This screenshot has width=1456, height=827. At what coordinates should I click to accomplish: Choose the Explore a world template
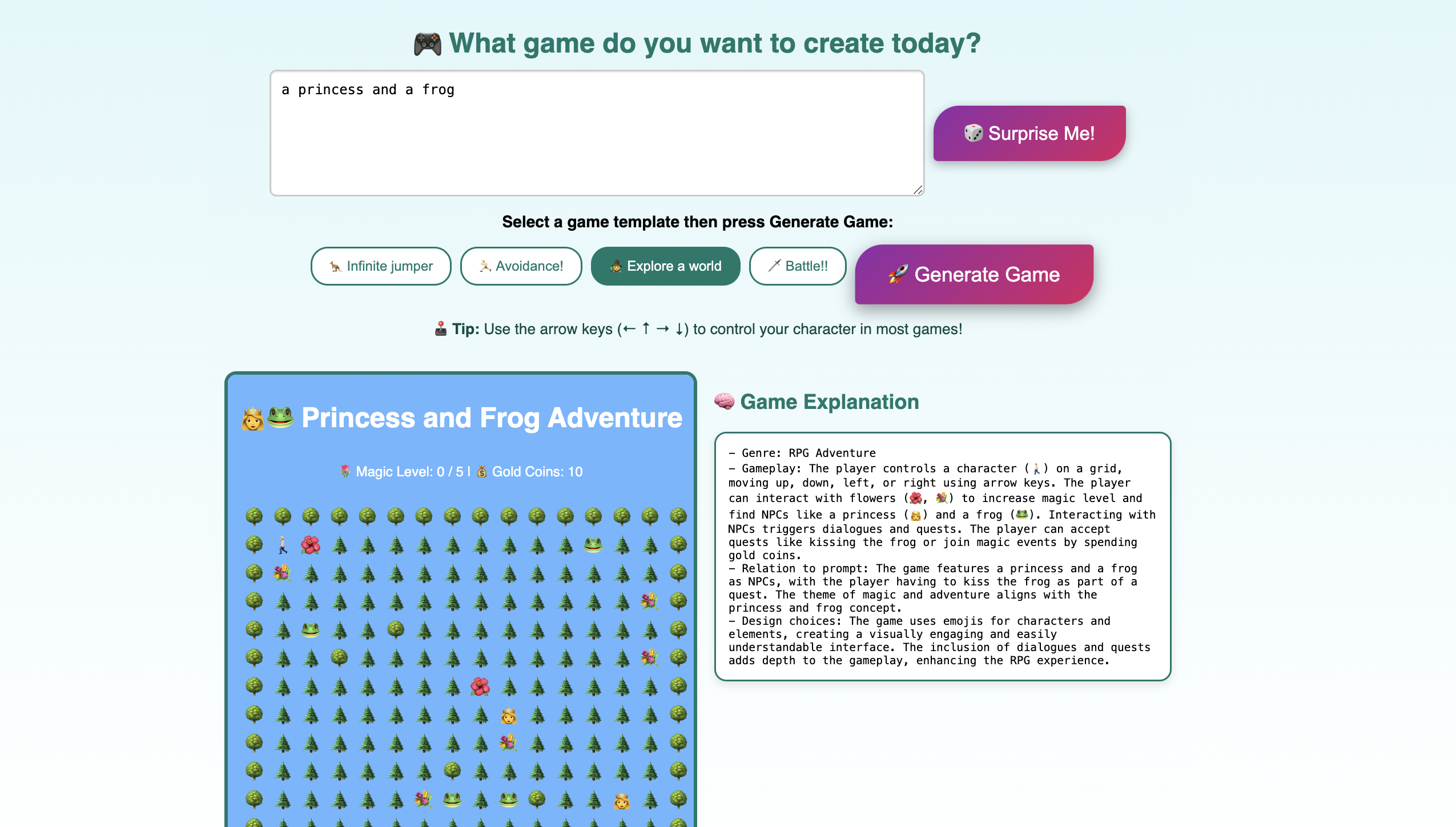[x=665, y=266]
